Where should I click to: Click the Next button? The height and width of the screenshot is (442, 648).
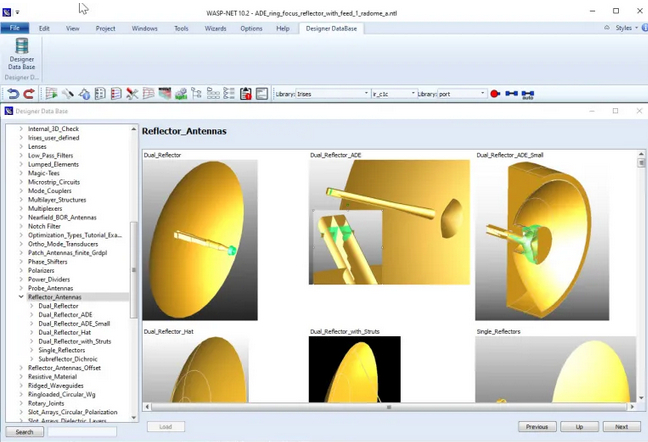coord(621,427)
